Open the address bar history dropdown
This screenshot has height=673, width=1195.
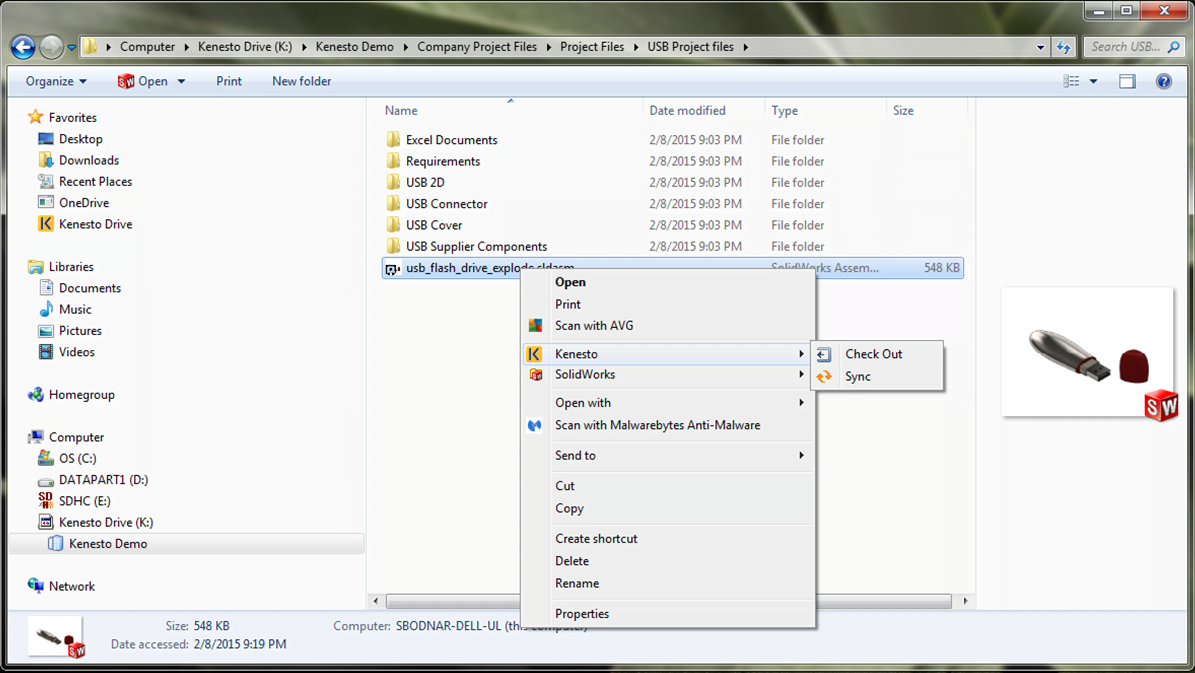pyautogui.click(x=1040, y=46)
